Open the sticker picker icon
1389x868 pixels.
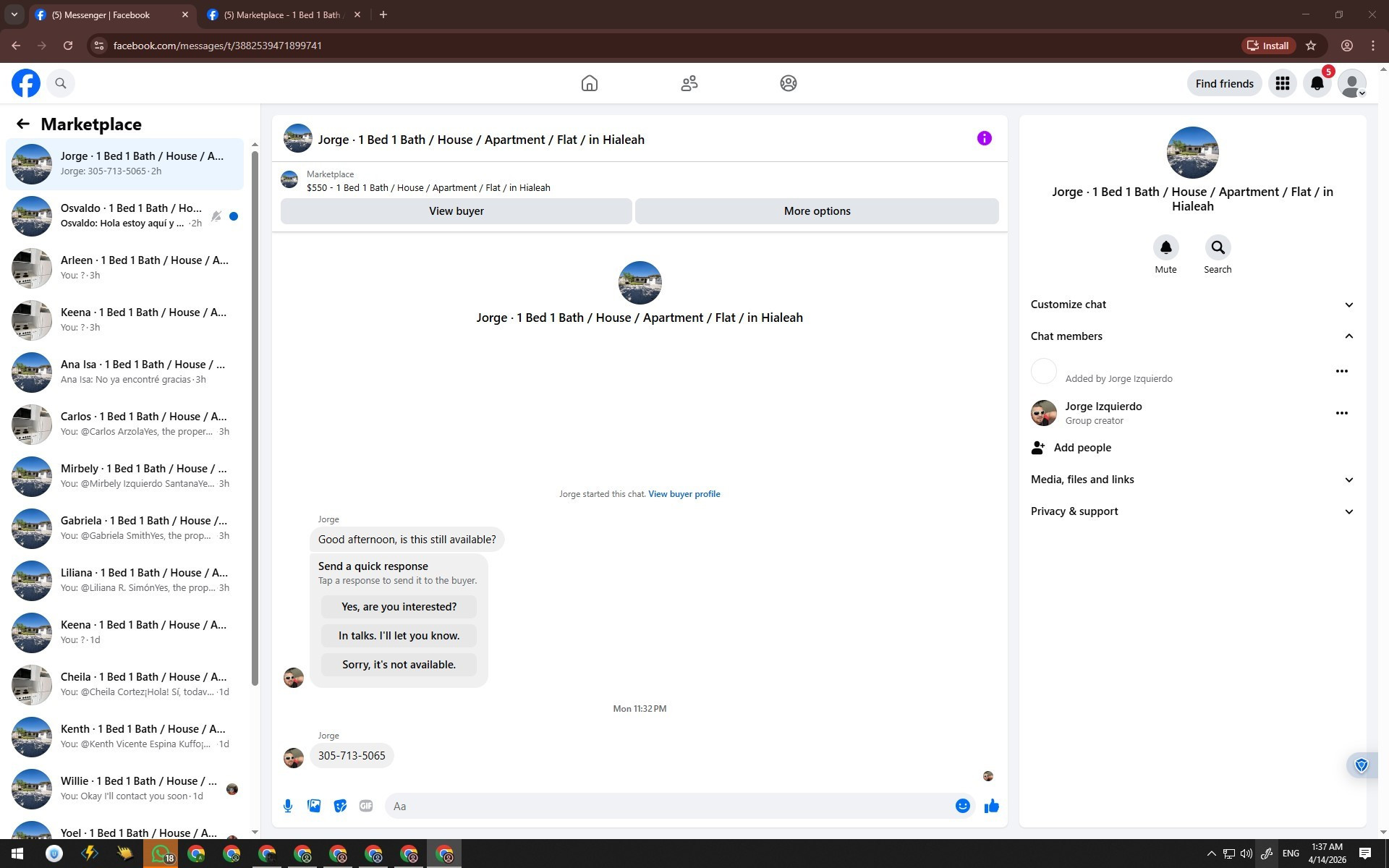coord(340,806)
